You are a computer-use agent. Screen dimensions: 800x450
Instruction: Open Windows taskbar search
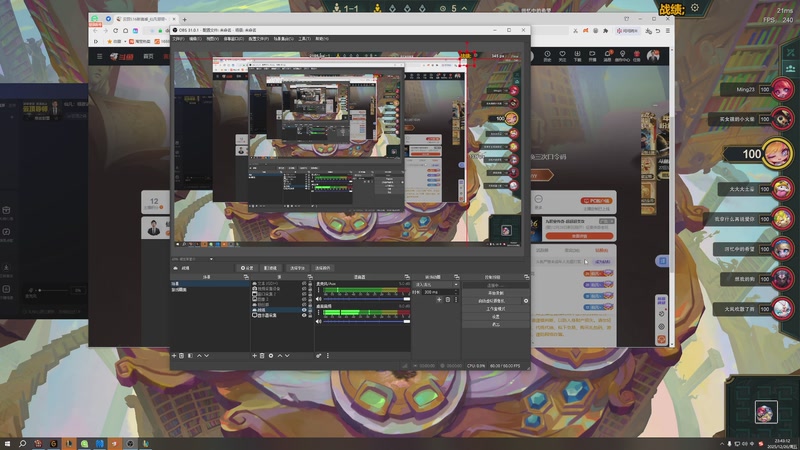coord(22,444)
